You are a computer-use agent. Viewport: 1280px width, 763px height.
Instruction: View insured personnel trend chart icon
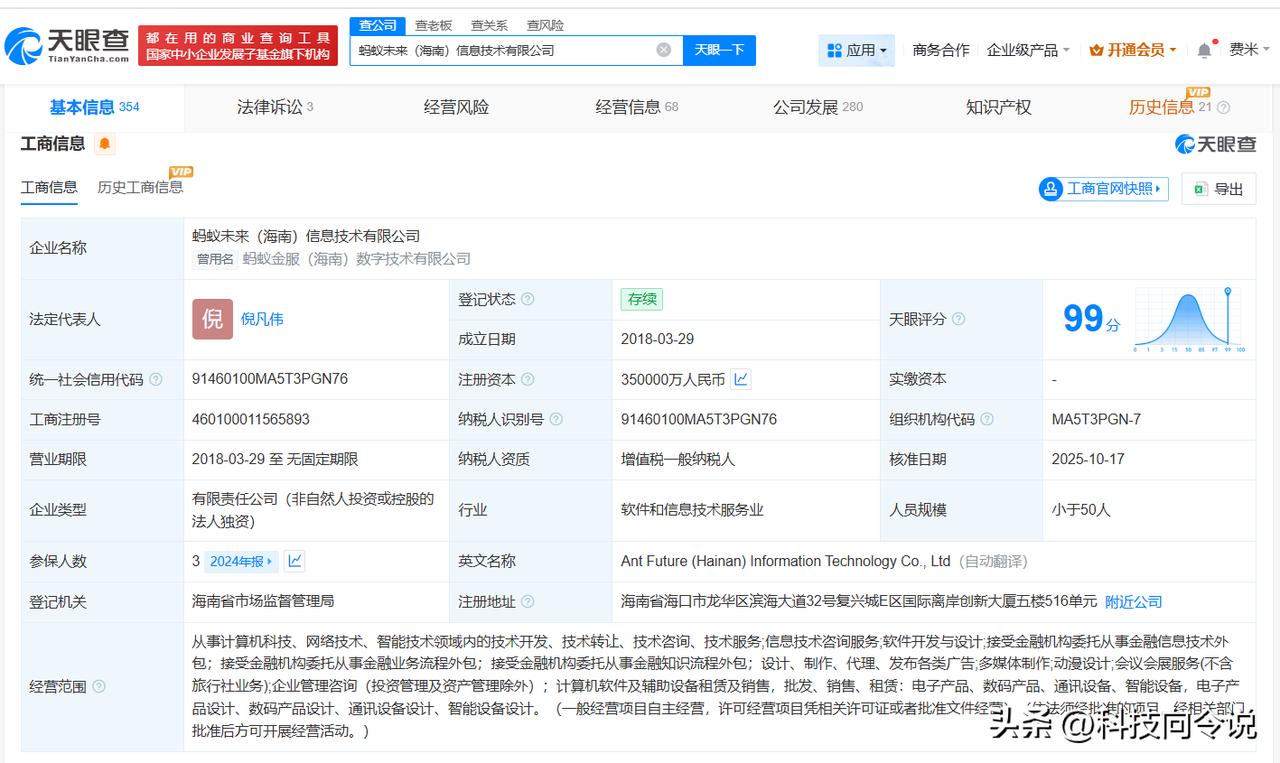[295, 561]
